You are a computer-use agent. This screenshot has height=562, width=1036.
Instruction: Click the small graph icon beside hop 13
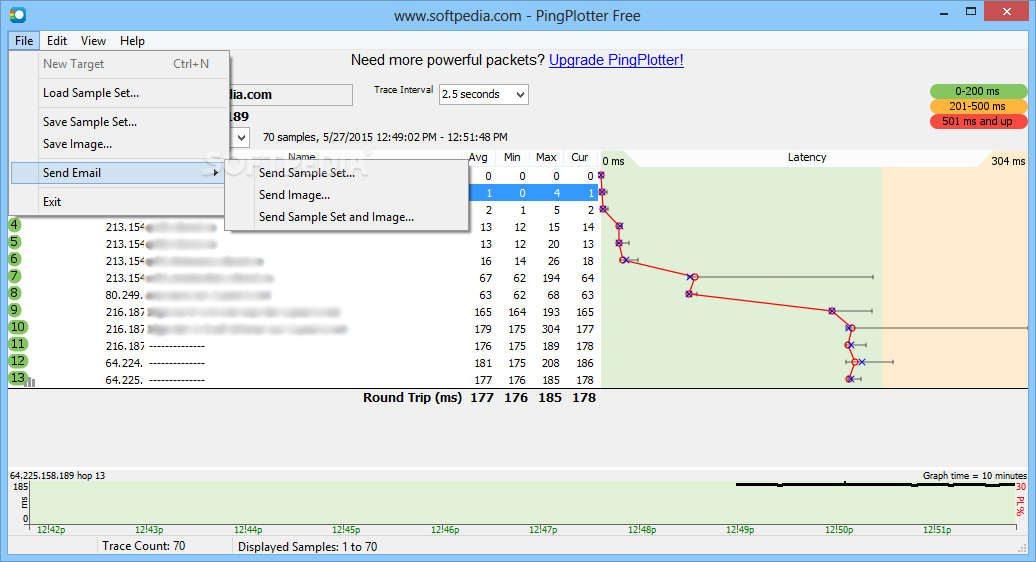pos(30,382)
